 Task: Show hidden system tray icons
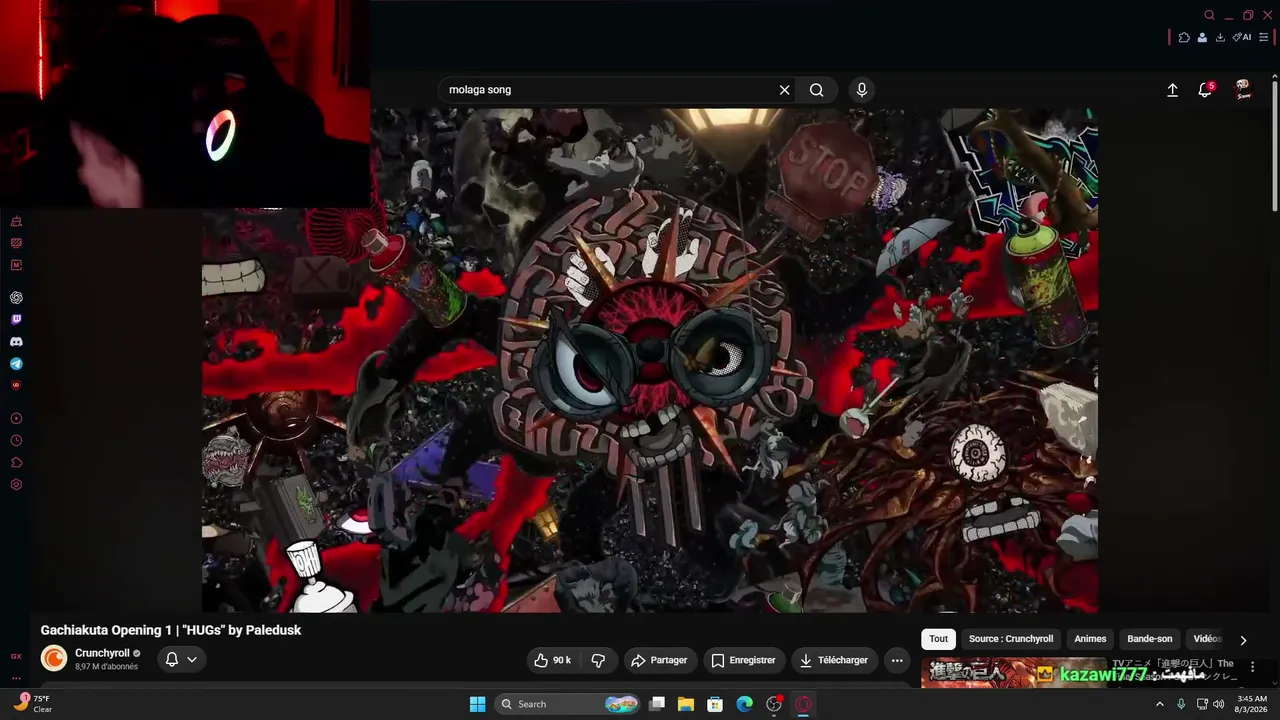(1160, 704)
